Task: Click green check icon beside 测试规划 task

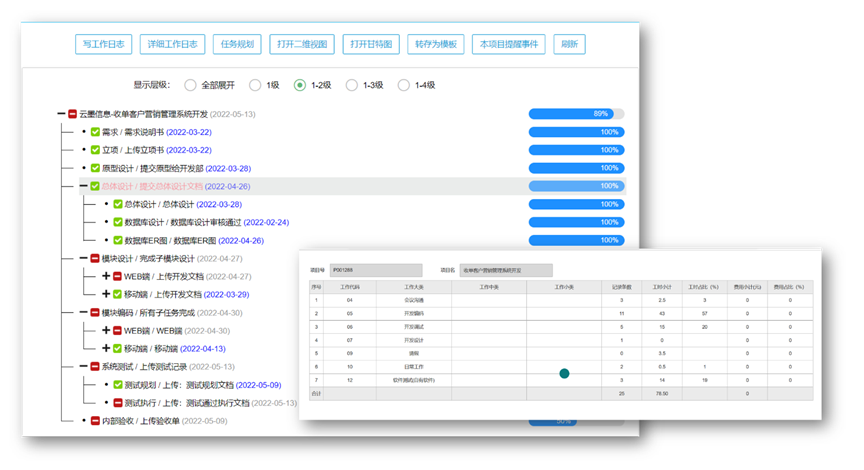Action: point(118,385)
